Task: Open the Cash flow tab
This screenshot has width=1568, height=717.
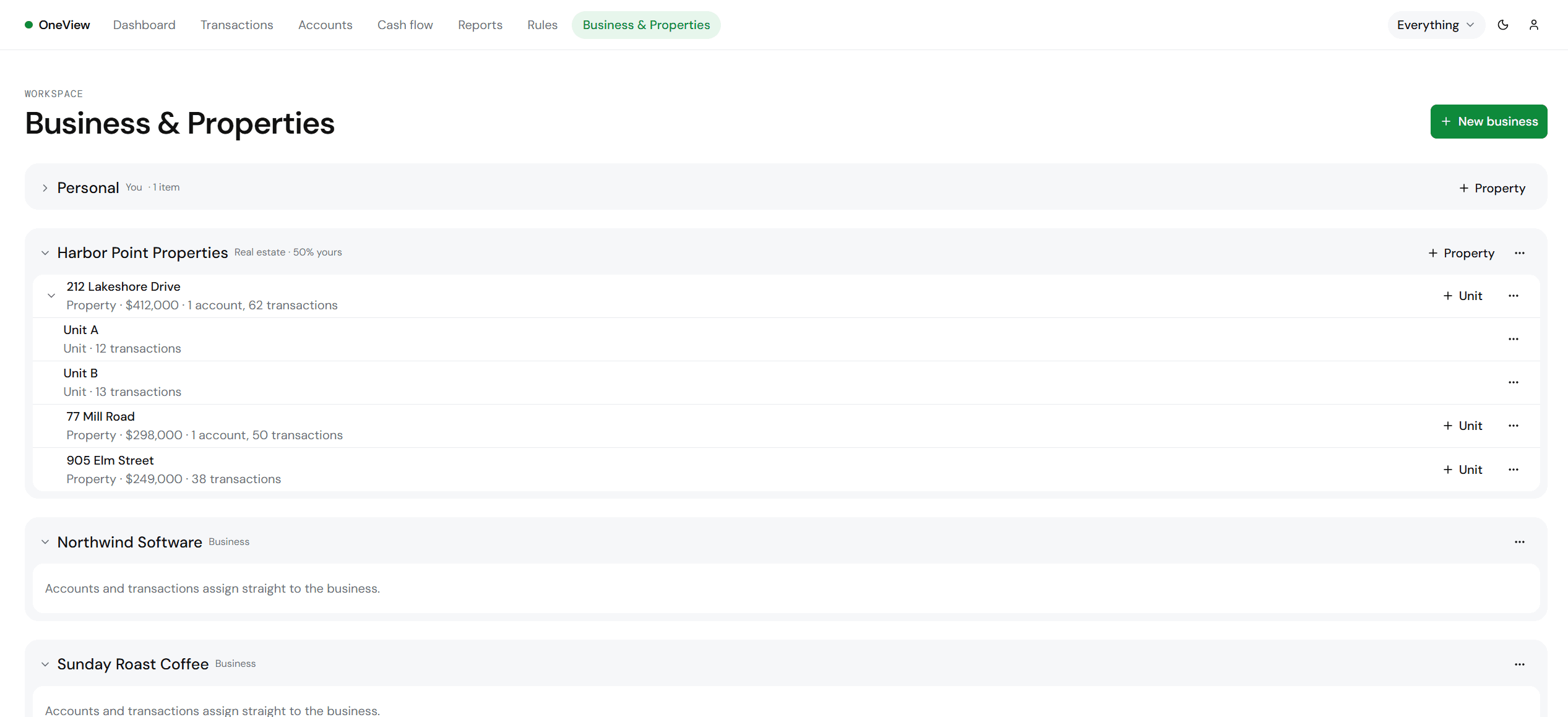Action: [x=405, y=25]
